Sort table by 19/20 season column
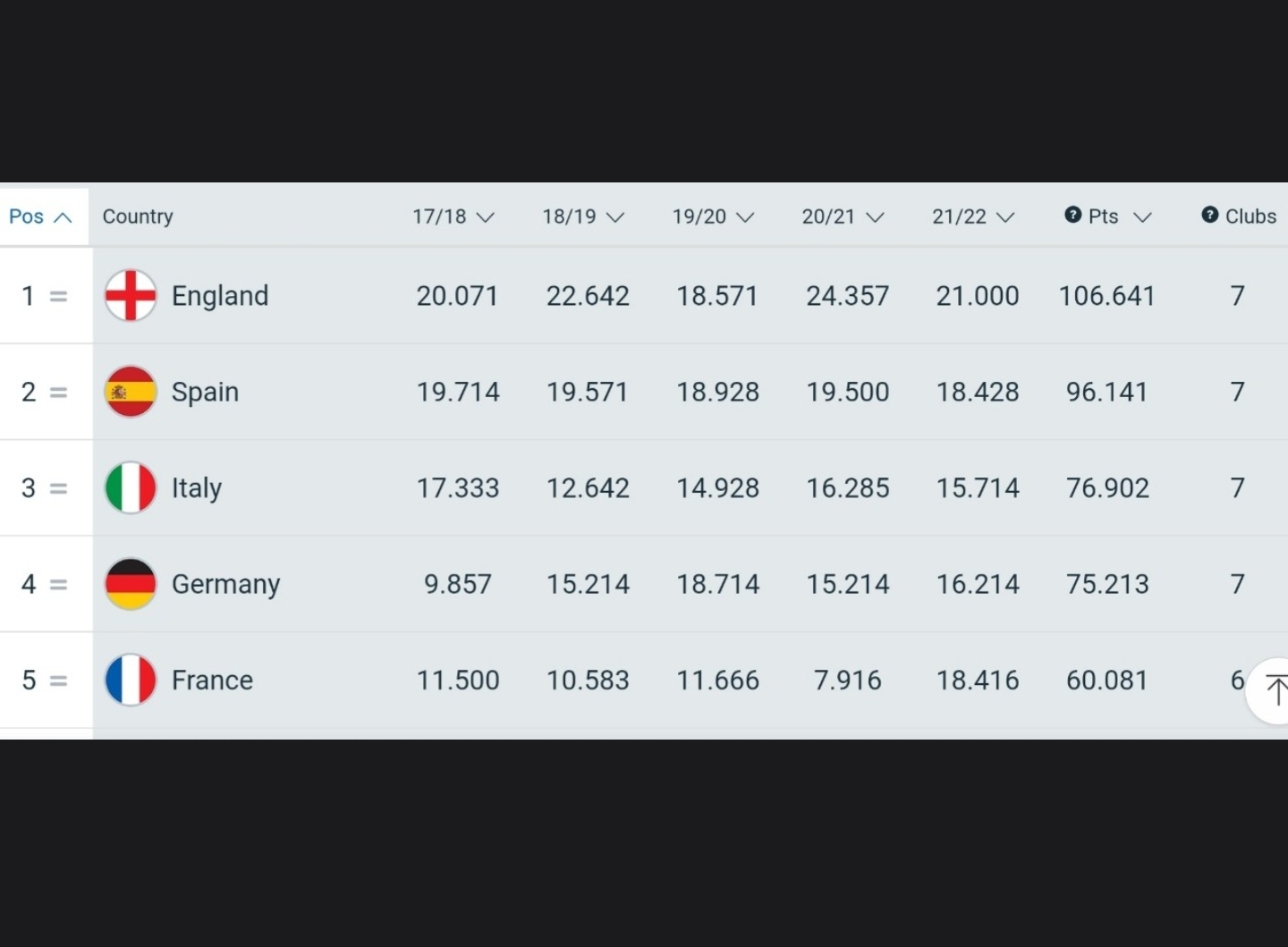The height and width of the screenshot is (947, 1288). point(713,217)
